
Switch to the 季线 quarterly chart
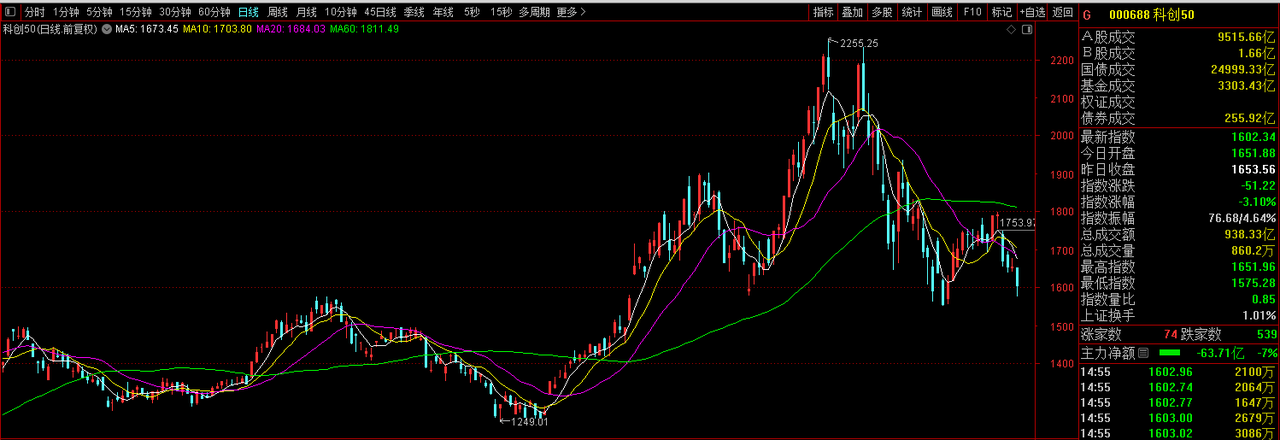click(414, 12)
